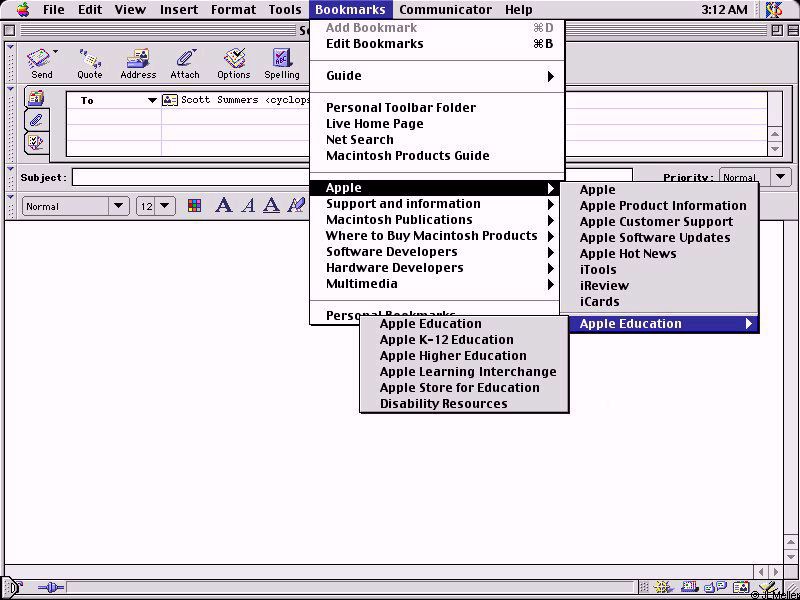Run the Spelling checker icon
This screenshot has height=600, width=800.
click(x=281, y=59)
